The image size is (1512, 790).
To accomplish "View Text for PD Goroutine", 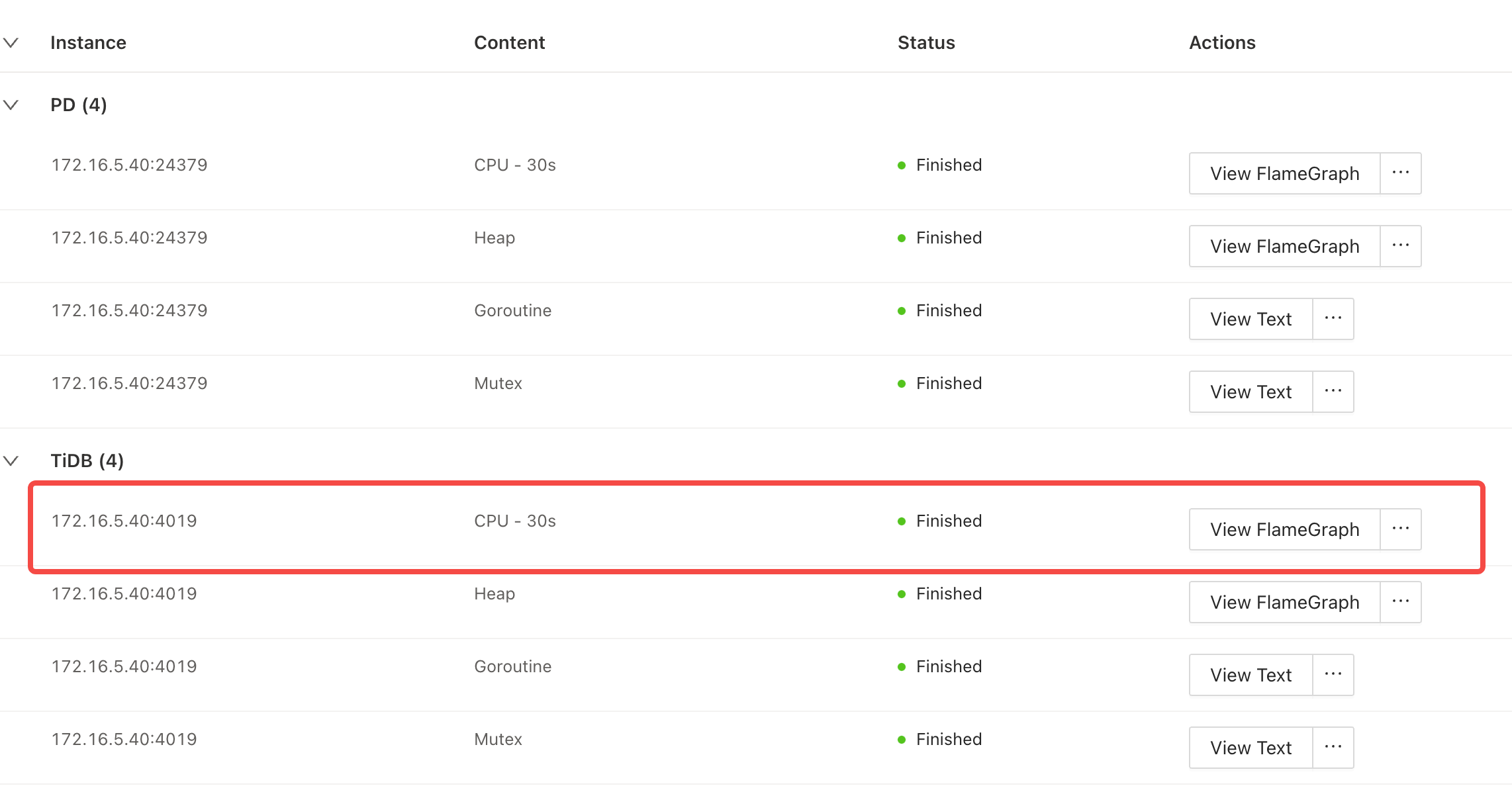I will [1251, 319].
